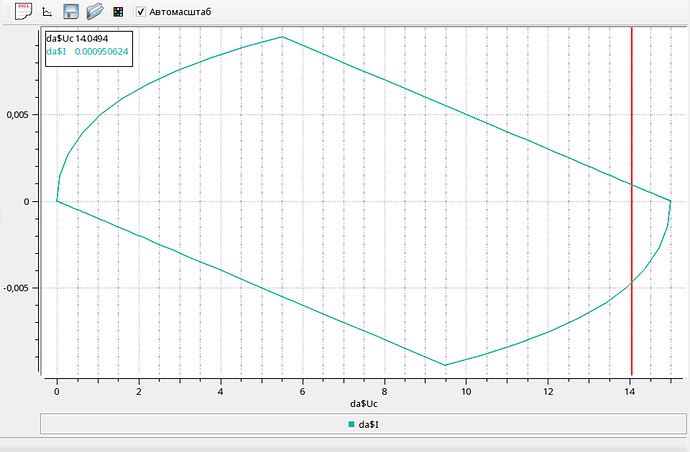Click the green da$I legend color square
This screenshot has height=452, width=690.
[x=351, y=424]
